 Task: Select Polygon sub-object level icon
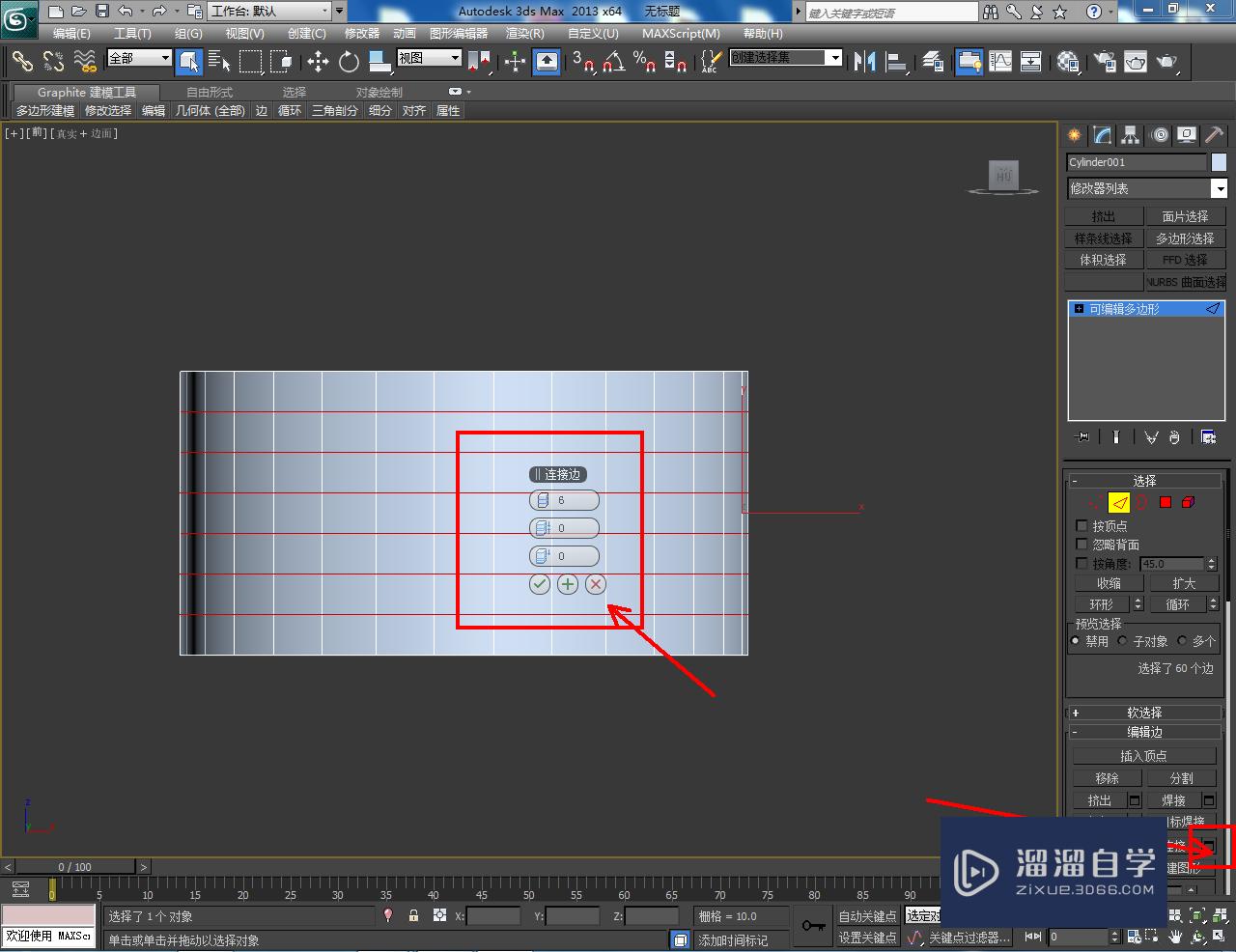(x=1166, y=502)
